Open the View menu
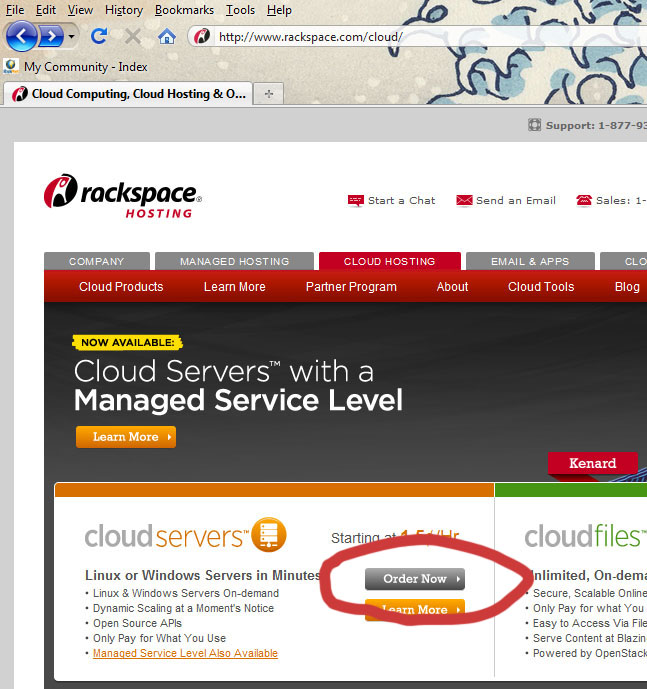The image size is (647, 689). (80, 10)
